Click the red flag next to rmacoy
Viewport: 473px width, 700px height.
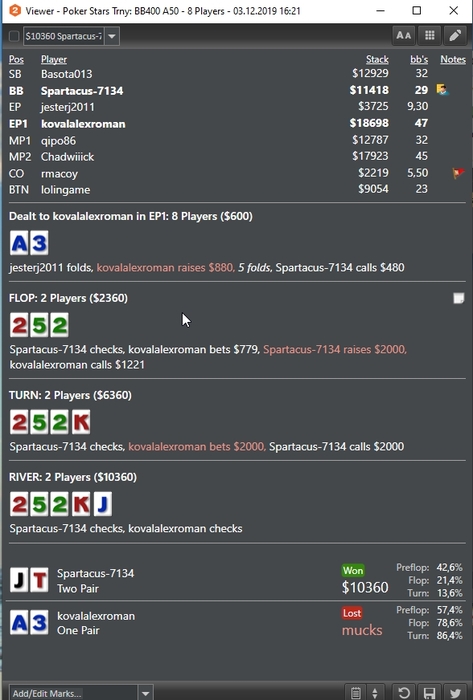[x=458, y=173]
